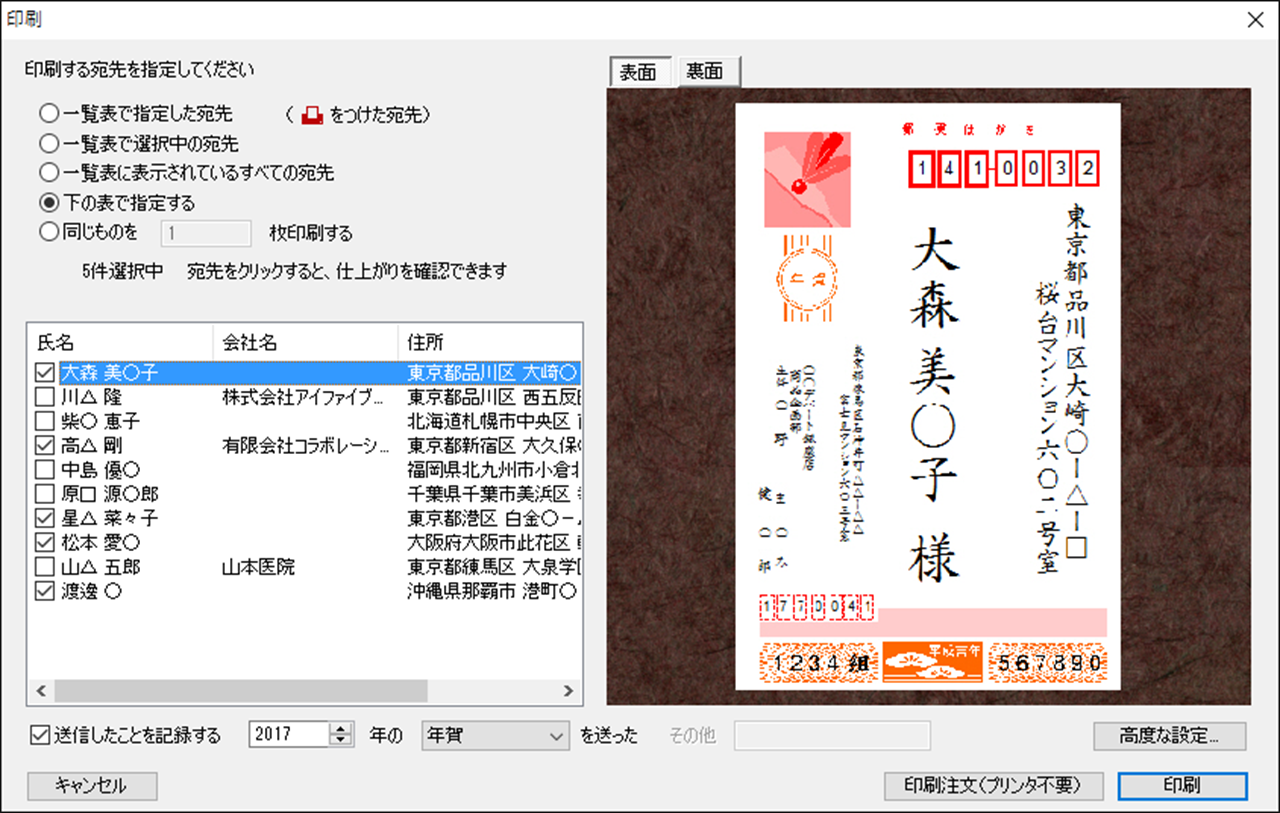Click postal code 141-0032 on preview
The image size is (1280, 813).
[x=1003, y=169]
